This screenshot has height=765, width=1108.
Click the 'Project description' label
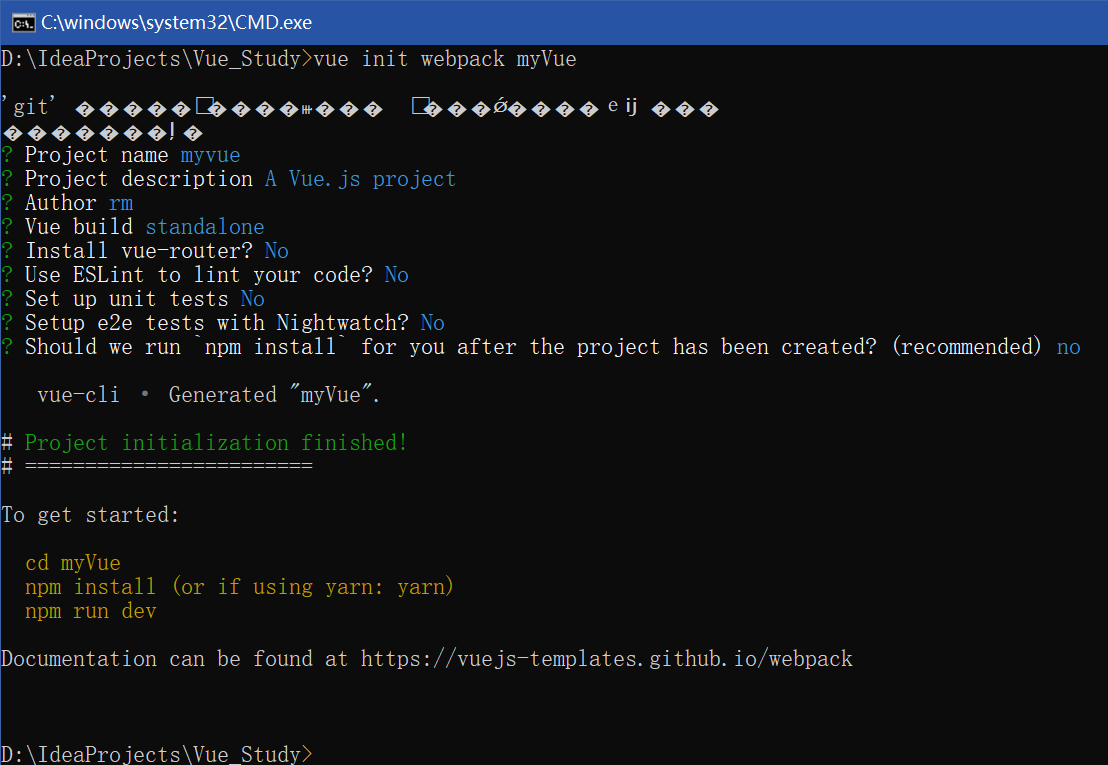tap(138, 179)
